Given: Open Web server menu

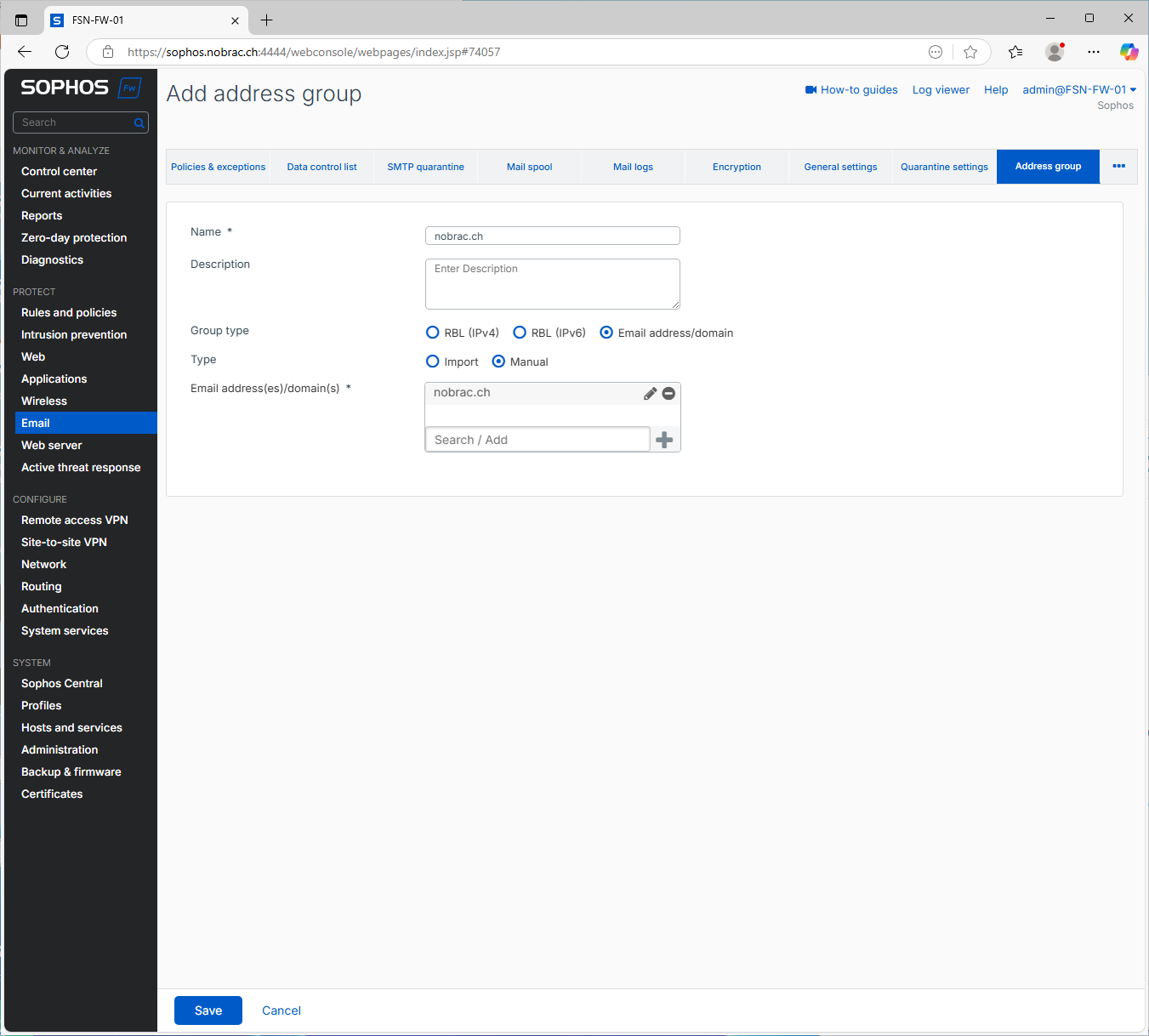Looking at the screenshot, I should point(52,445).
